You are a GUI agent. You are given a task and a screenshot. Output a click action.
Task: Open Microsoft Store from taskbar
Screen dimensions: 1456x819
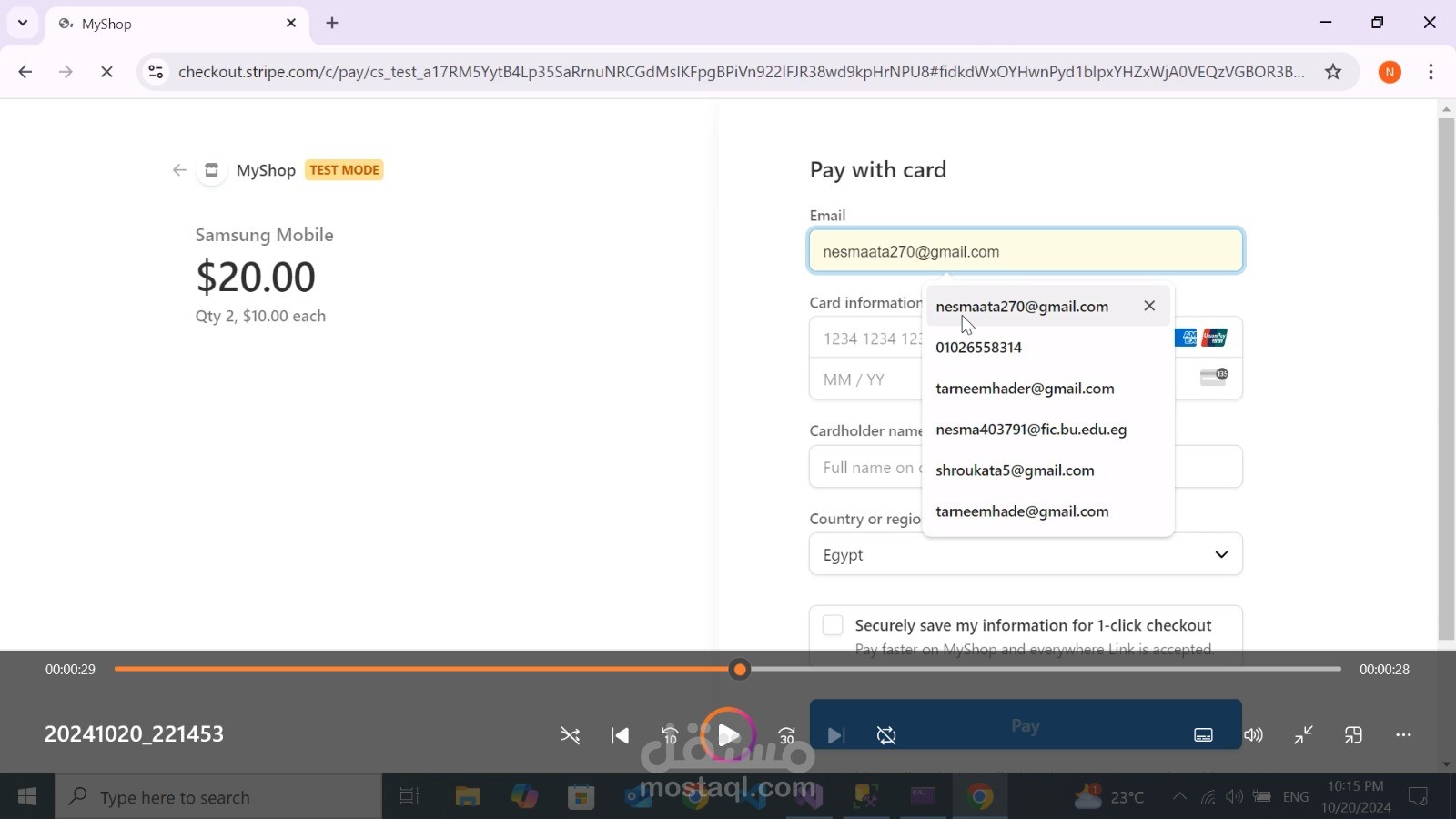coord(581,797)
